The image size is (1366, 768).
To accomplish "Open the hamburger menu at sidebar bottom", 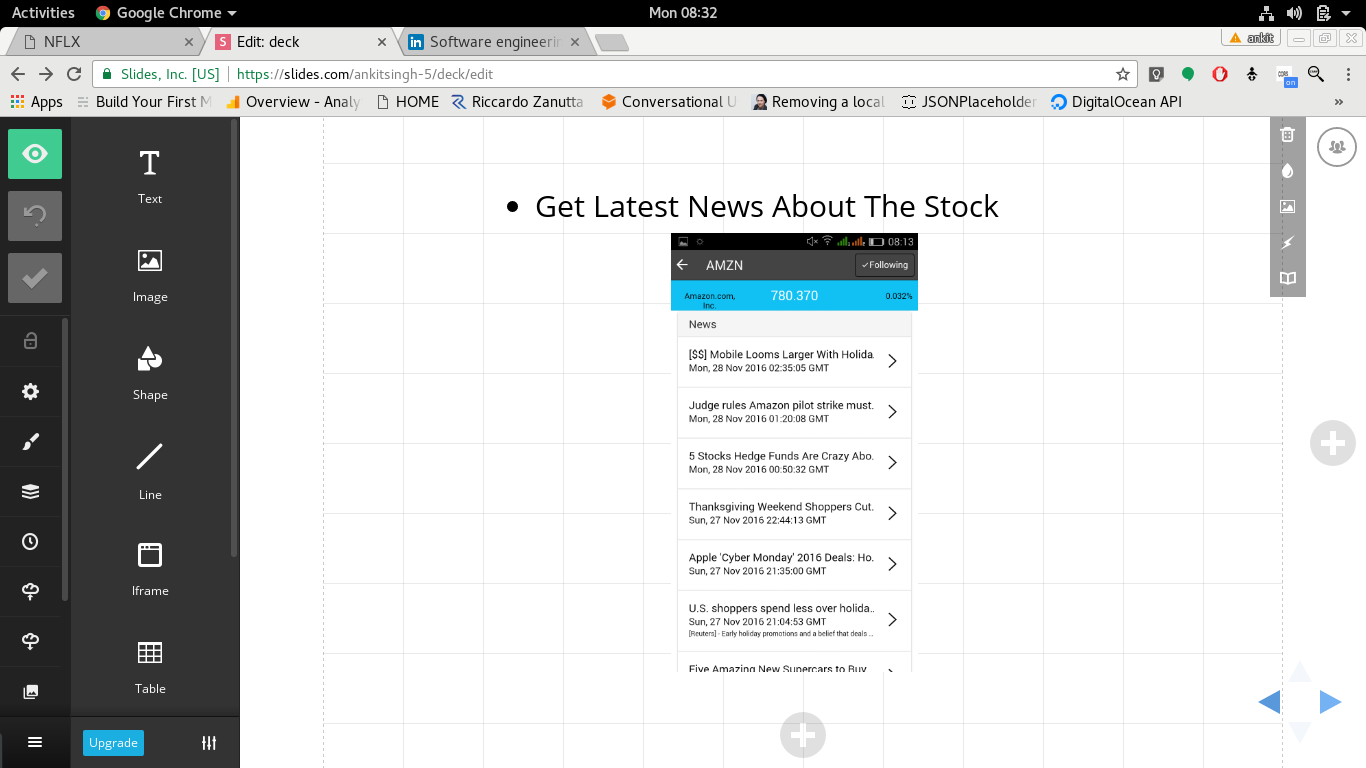I will coord(35,742).
